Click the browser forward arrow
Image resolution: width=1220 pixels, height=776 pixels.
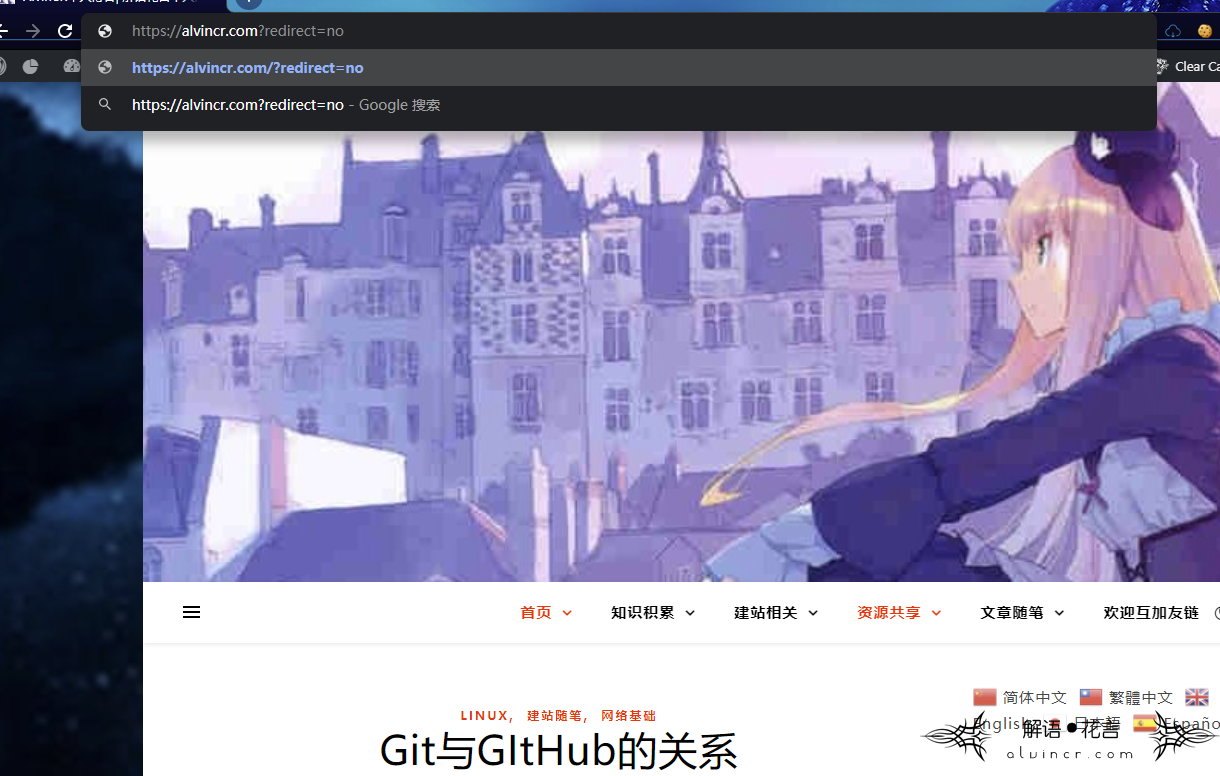[33, 31]
